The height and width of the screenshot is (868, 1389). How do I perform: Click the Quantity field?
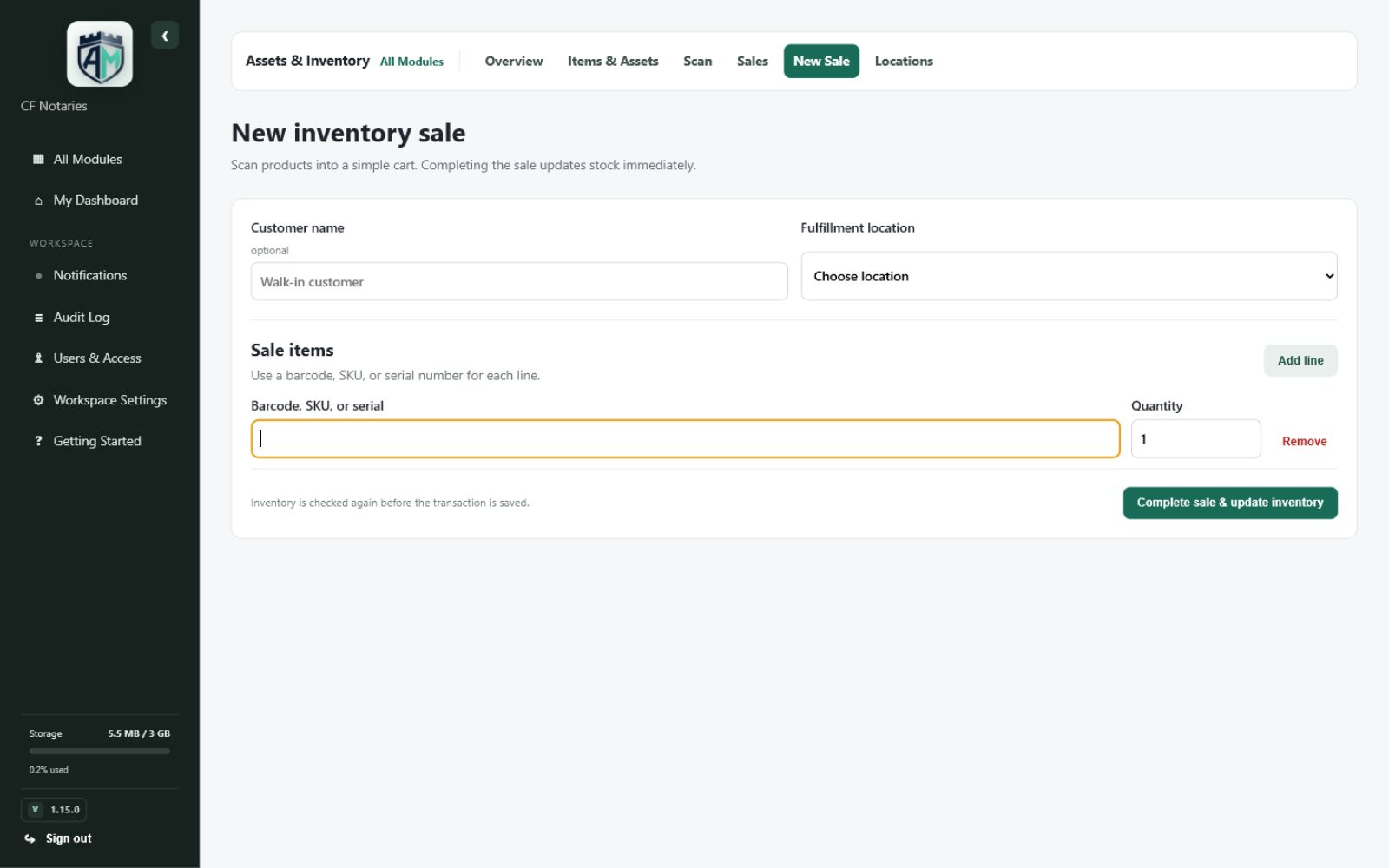tap(1195, 439)
